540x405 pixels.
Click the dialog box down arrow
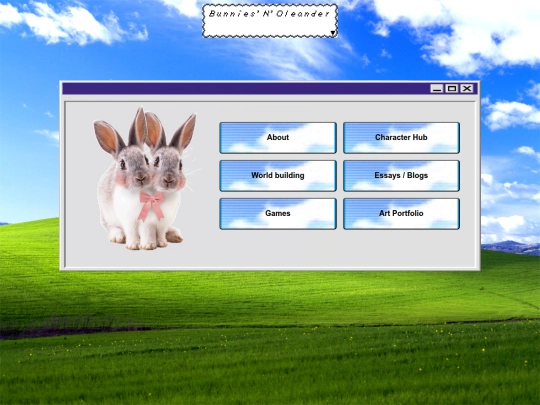click(333, 33)
